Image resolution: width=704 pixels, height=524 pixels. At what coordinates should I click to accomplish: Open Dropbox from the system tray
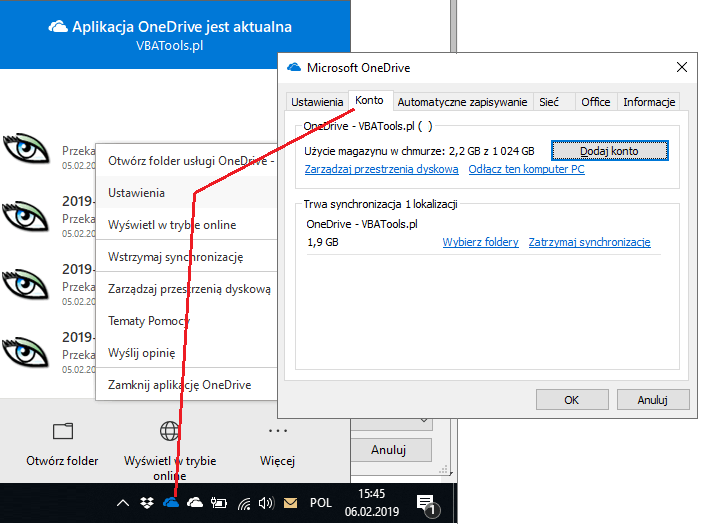pyautogui.click(x=147, y=503)
